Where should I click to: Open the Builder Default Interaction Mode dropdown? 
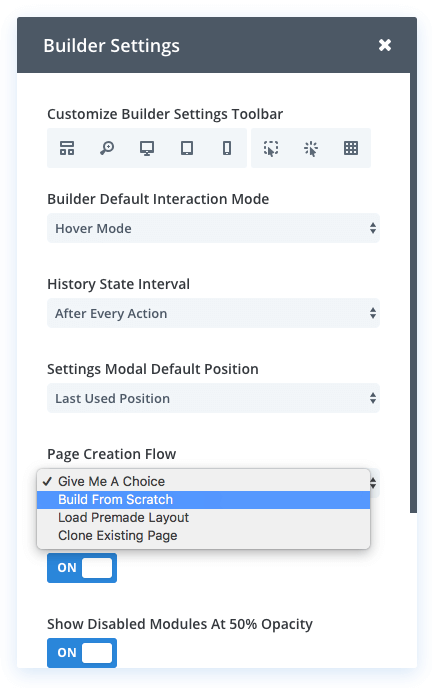click(213, 228)
